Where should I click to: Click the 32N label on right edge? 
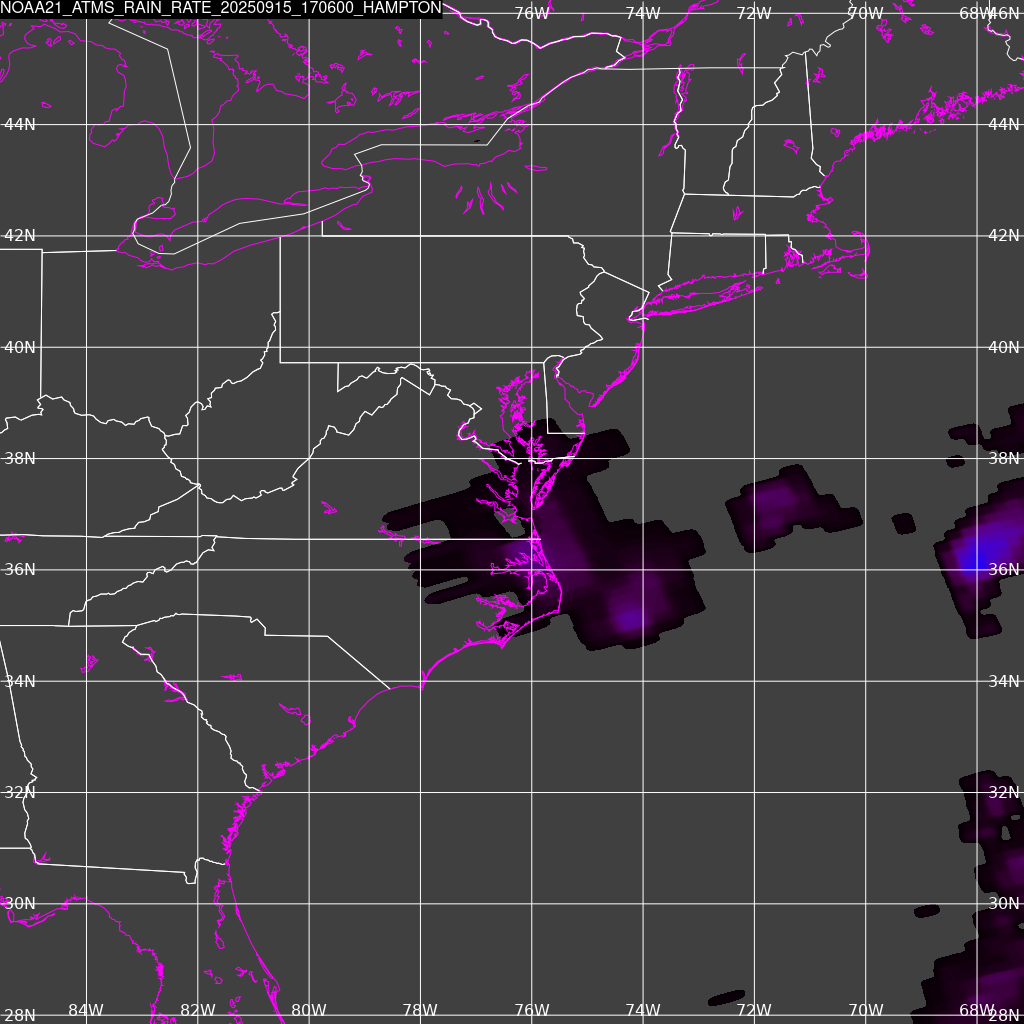click(1004, 792)
